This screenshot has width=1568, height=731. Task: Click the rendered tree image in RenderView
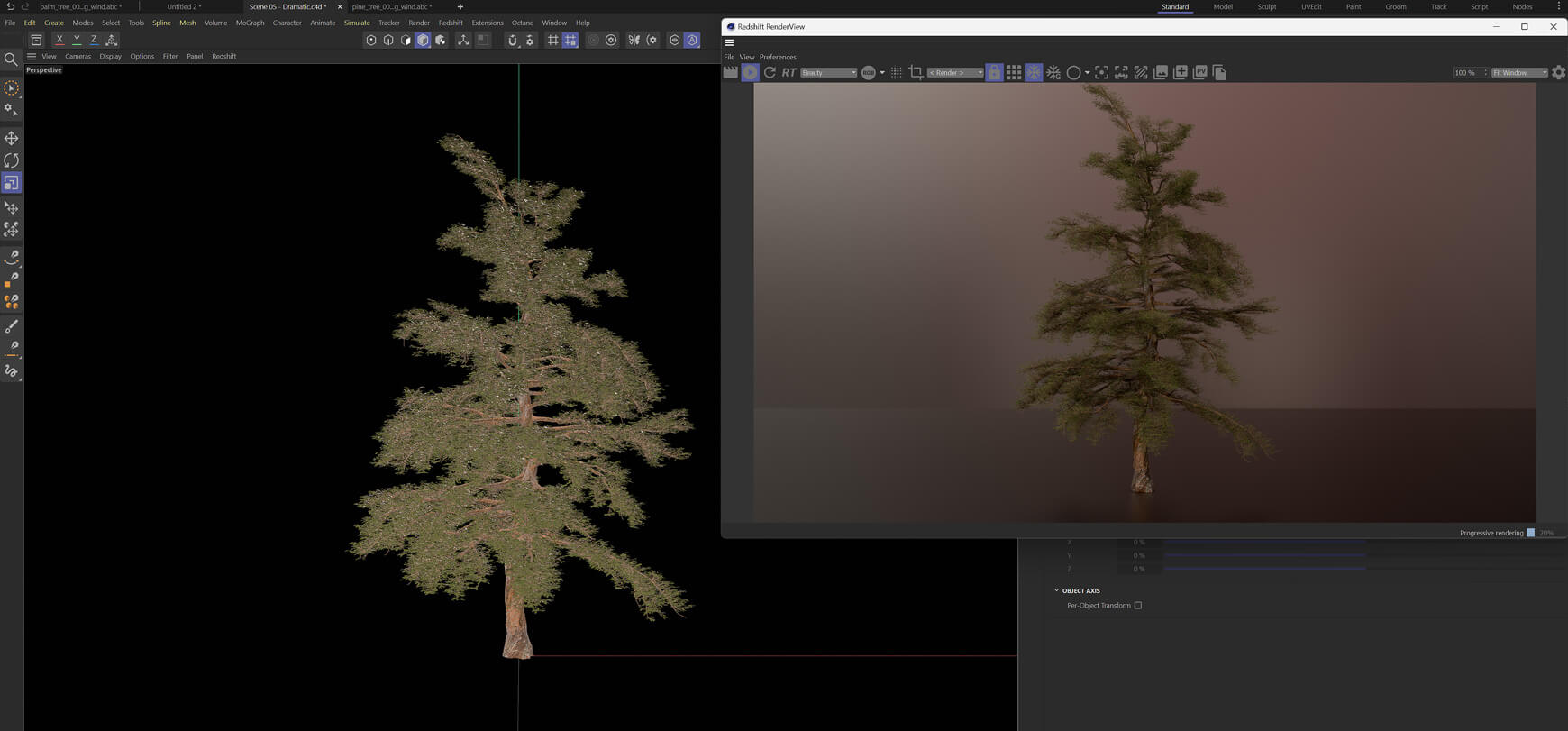(x=1144, y=302)
